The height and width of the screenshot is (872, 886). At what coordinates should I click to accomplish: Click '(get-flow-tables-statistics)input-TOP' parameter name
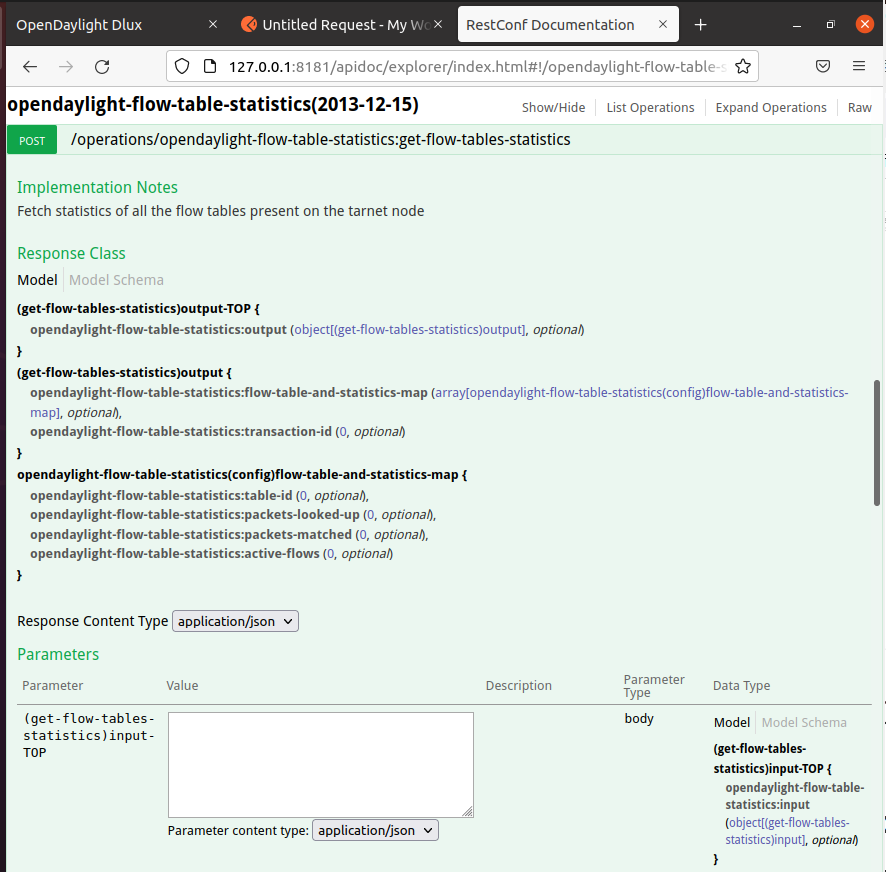pos(89,735)
